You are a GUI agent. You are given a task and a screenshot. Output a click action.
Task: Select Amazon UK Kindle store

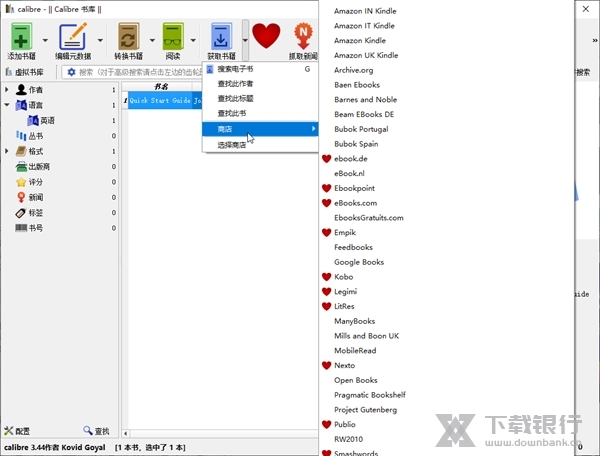point(366,55)
